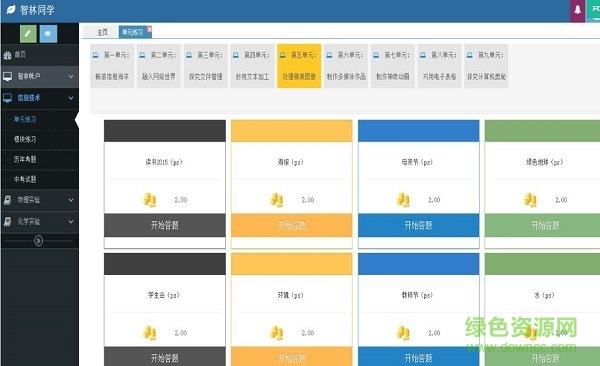Click the 智林同学 leaf logo icon
Viewport: 600px width, 366px height.
click(11, 10)
